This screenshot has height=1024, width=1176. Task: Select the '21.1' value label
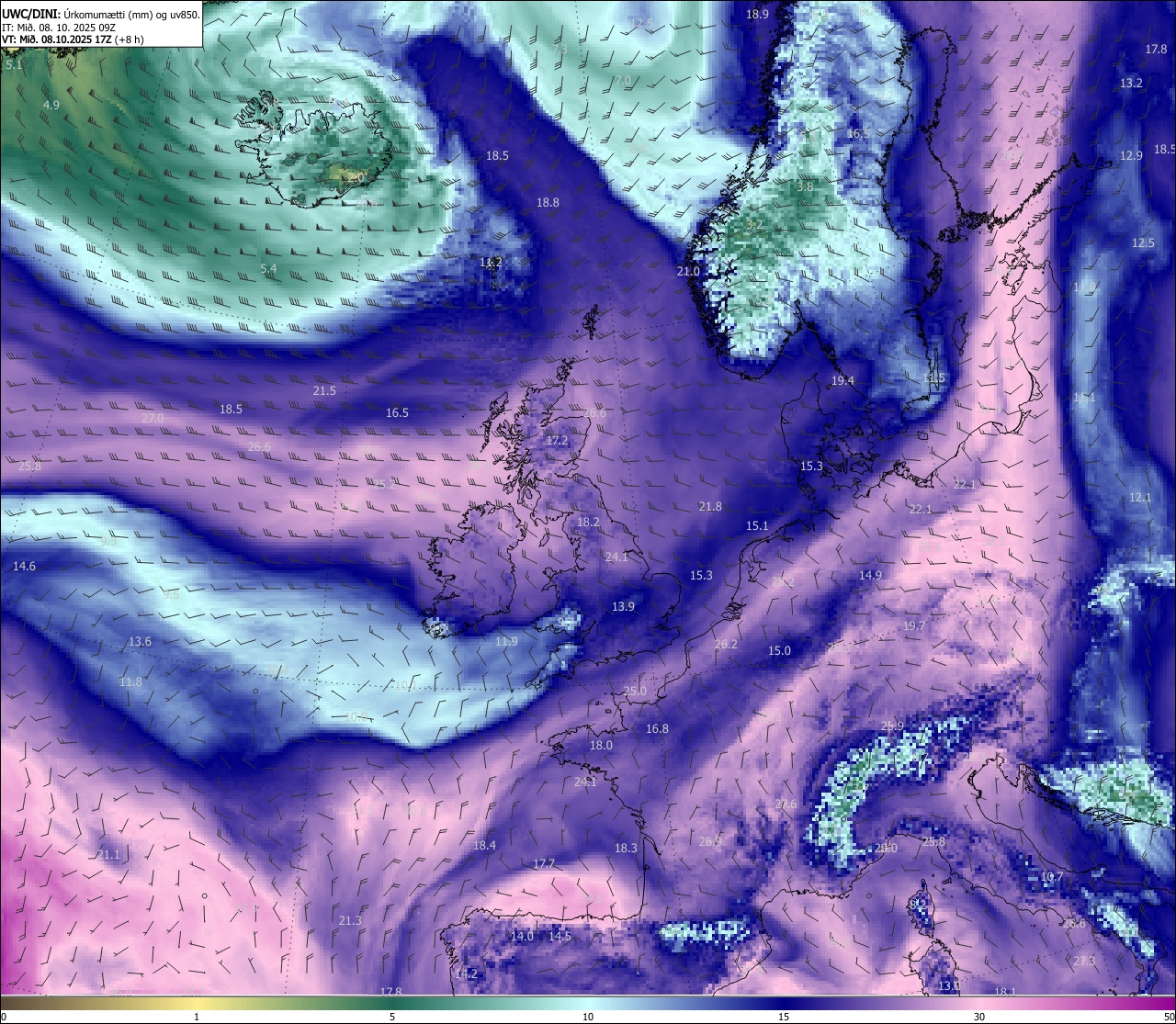108,855
